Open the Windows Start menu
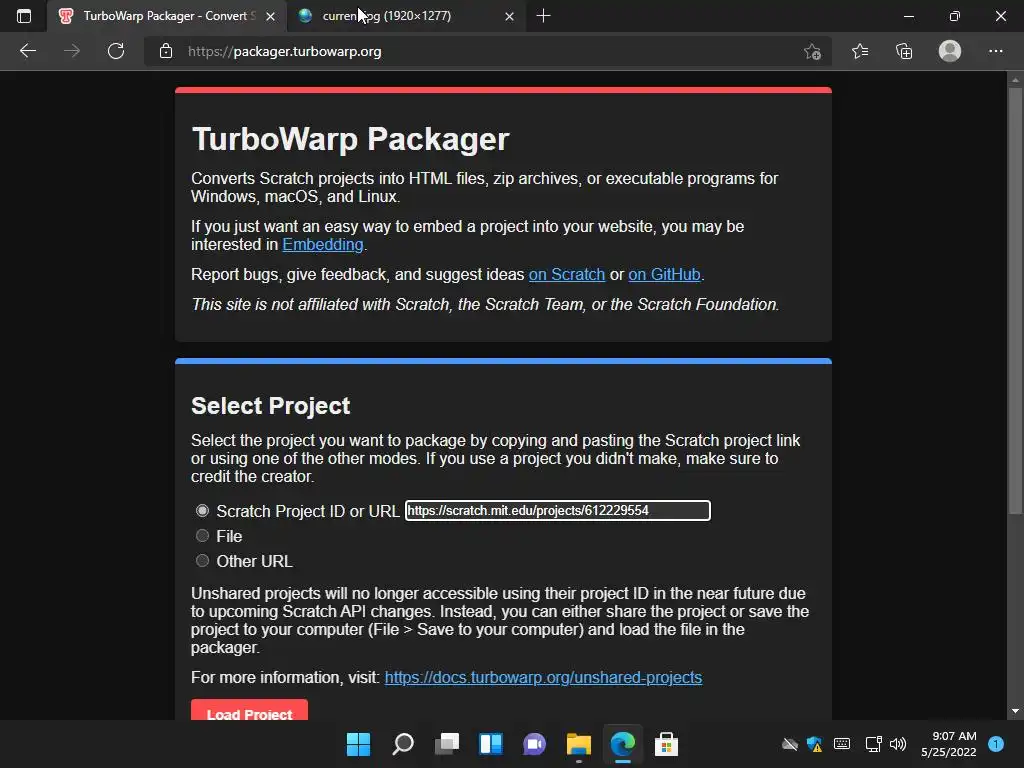1024x768 pixels. click(x=358, y=744)
